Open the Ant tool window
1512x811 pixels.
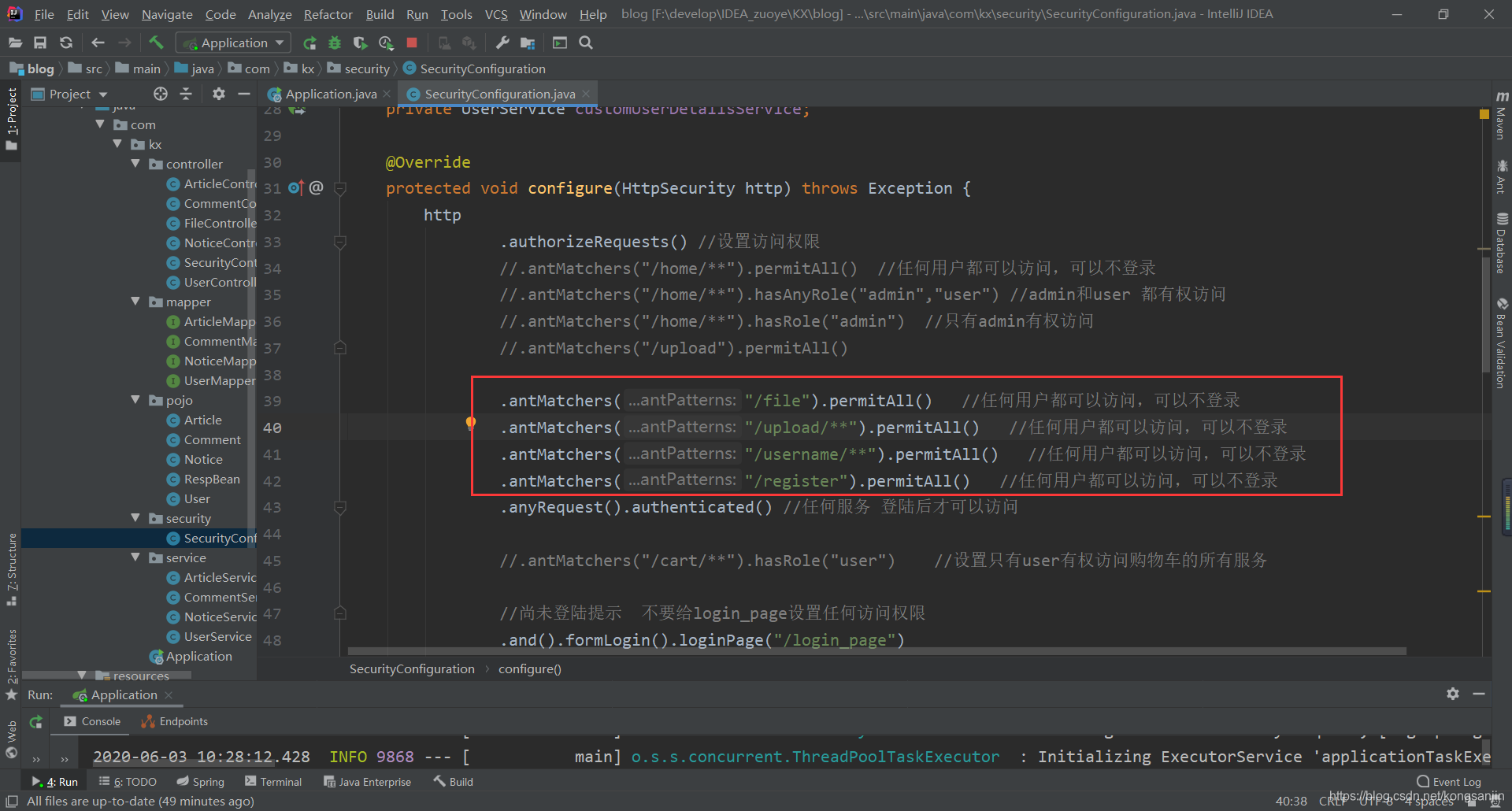tap(1502, 176)
